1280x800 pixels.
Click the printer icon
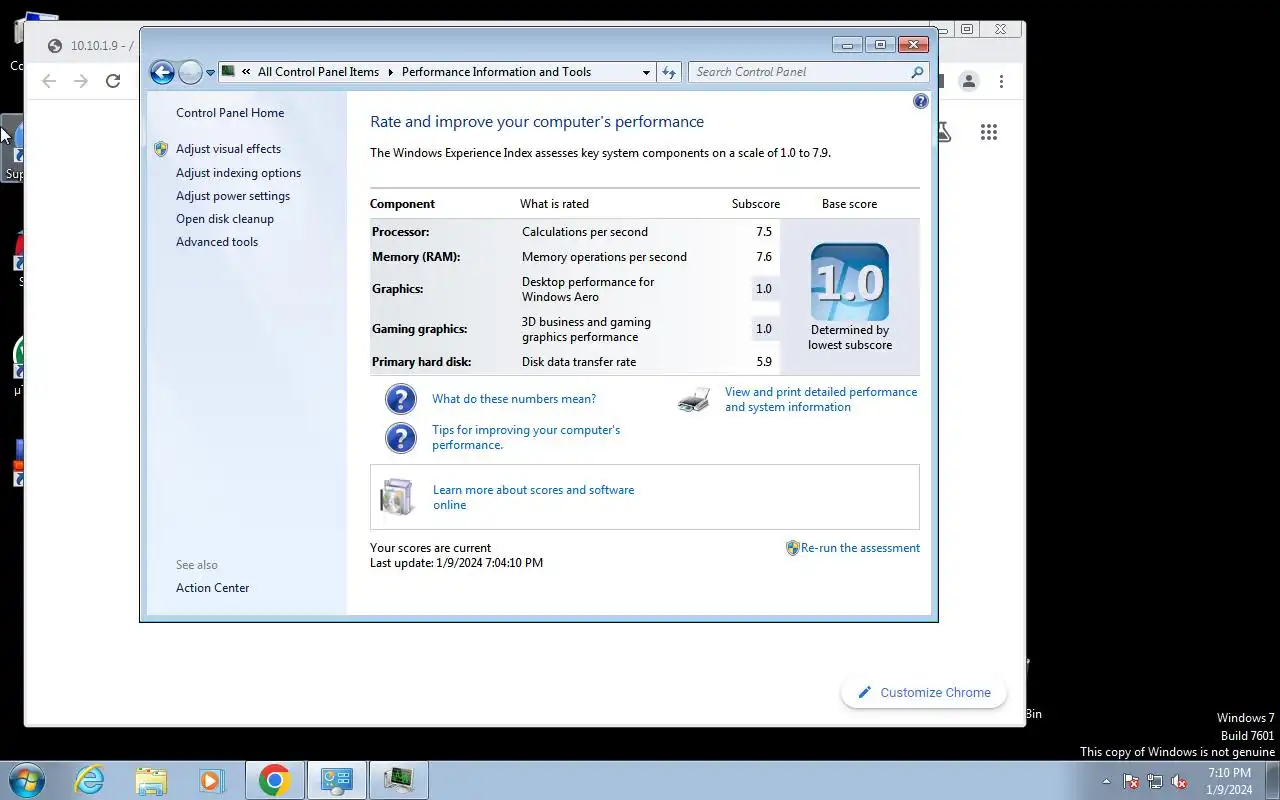click(694, 400)
